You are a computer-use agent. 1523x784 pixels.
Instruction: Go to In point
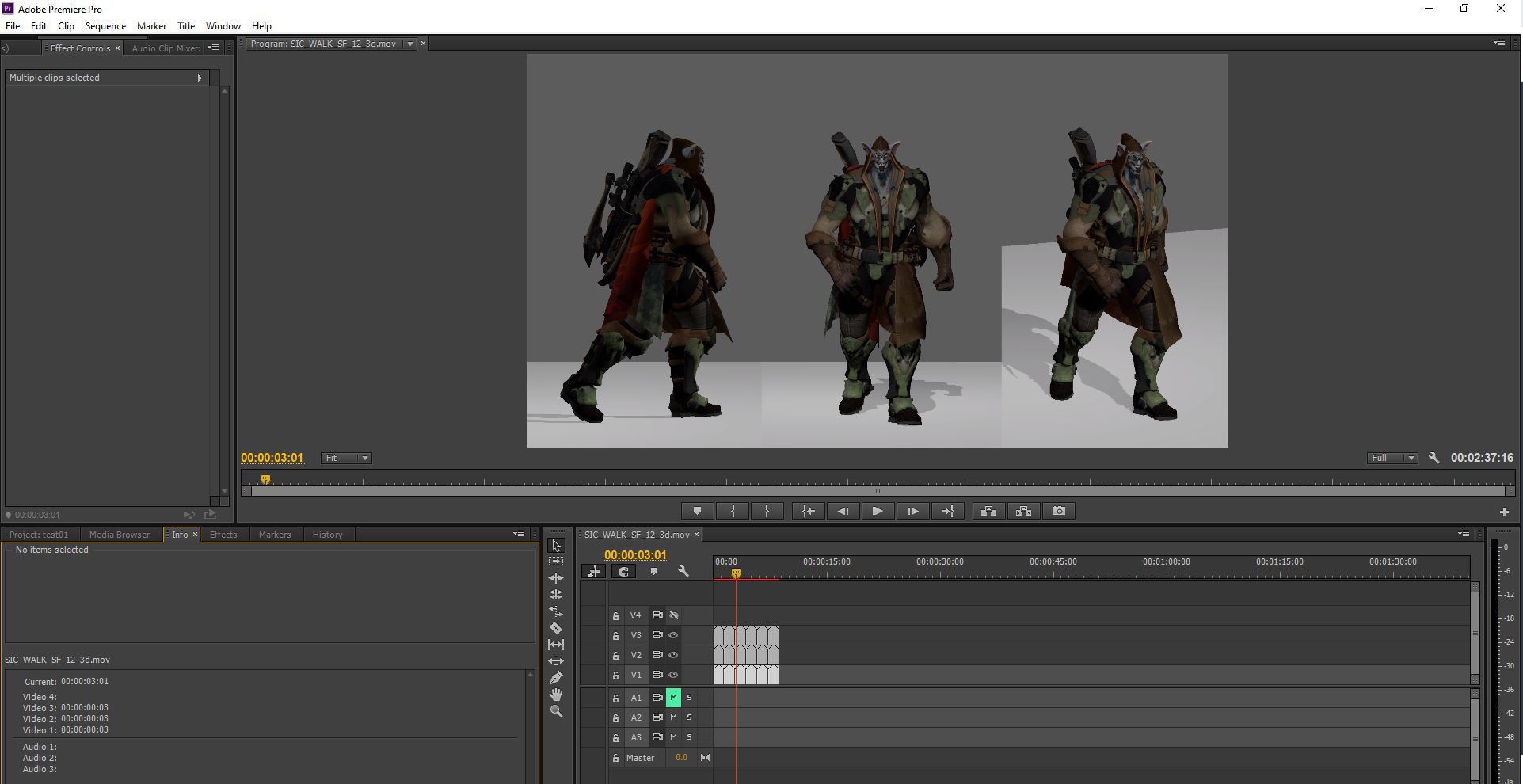click(808, 512)
